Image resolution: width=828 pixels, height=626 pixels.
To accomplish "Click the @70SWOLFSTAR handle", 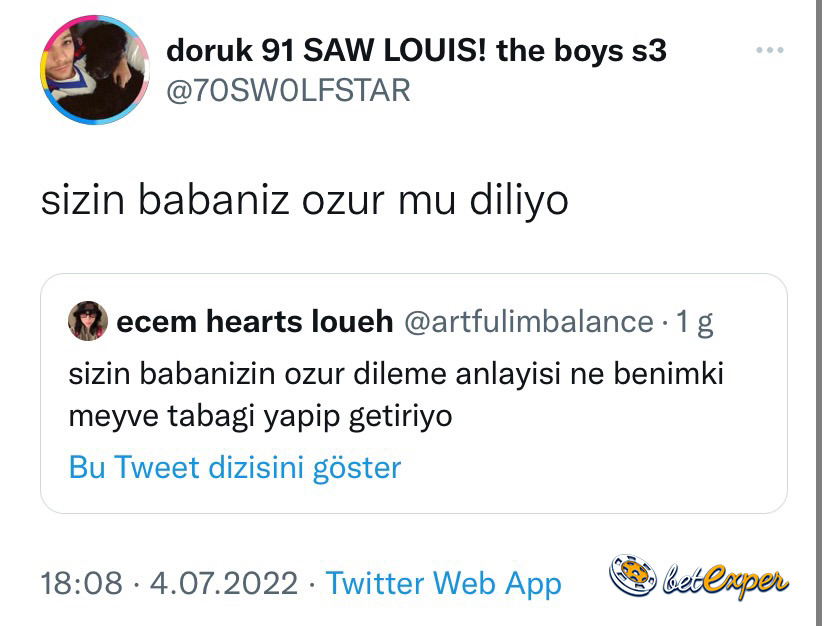I will [288, 90].
